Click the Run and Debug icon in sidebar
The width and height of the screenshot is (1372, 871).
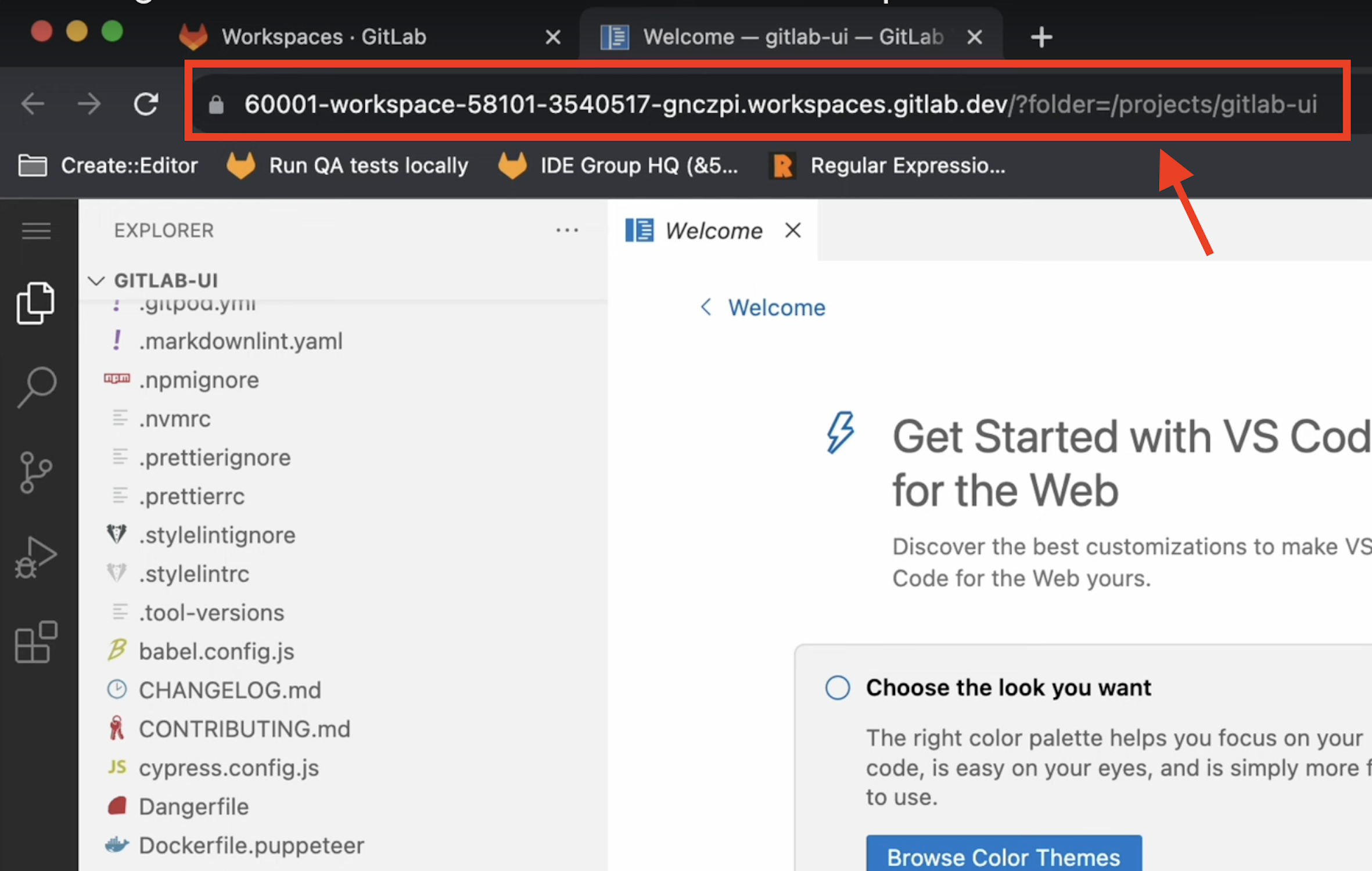click(x=35, y=555)
